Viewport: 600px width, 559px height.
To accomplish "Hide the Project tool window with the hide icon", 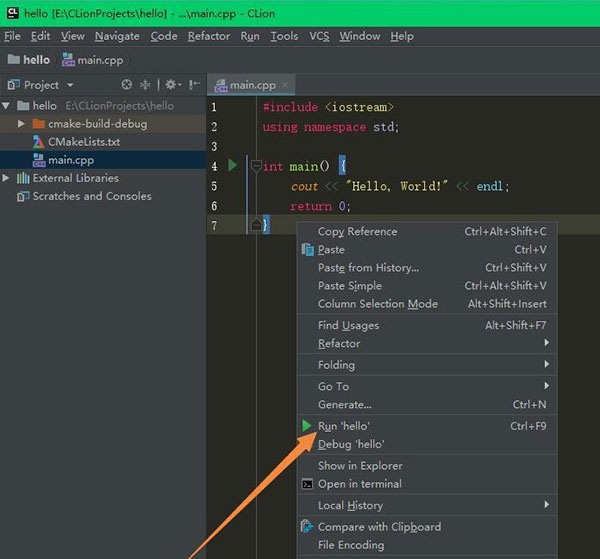I will pos(193,85).
